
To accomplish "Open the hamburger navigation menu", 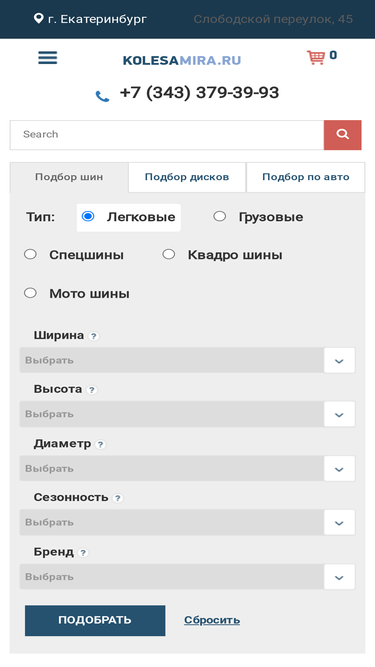I will 48,58.
